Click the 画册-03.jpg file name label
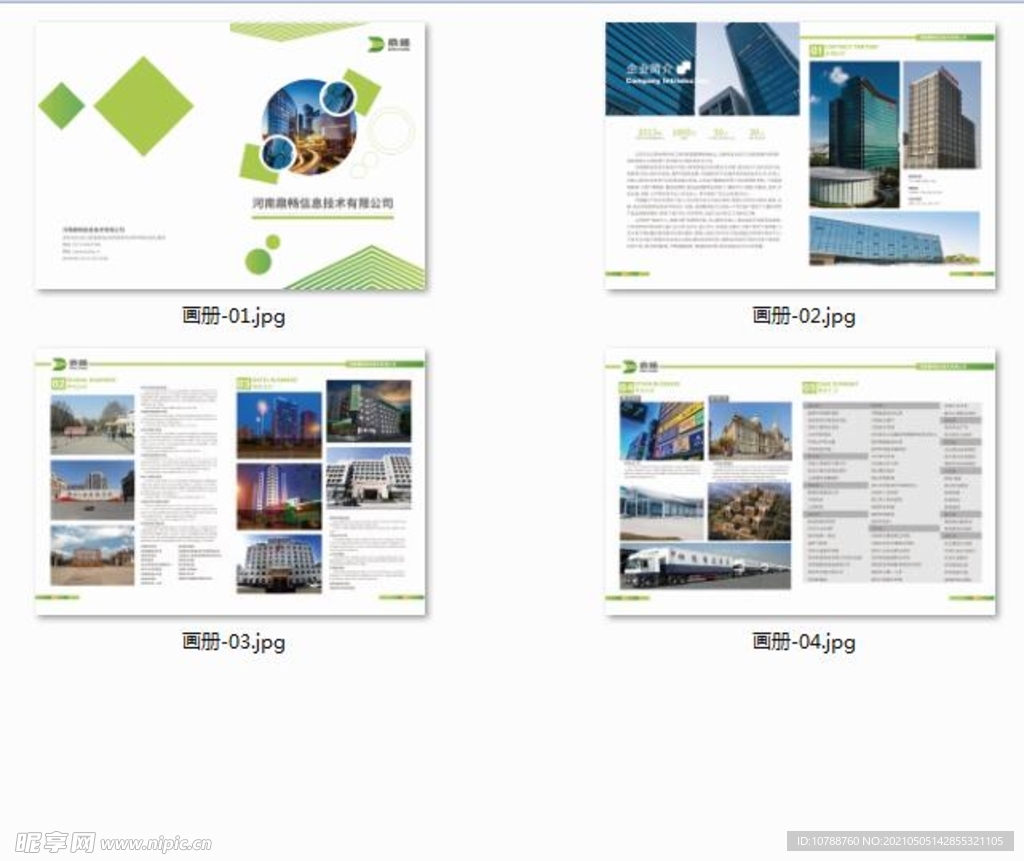This screenshot has height=861, width=1024. [x=233, y=641]
